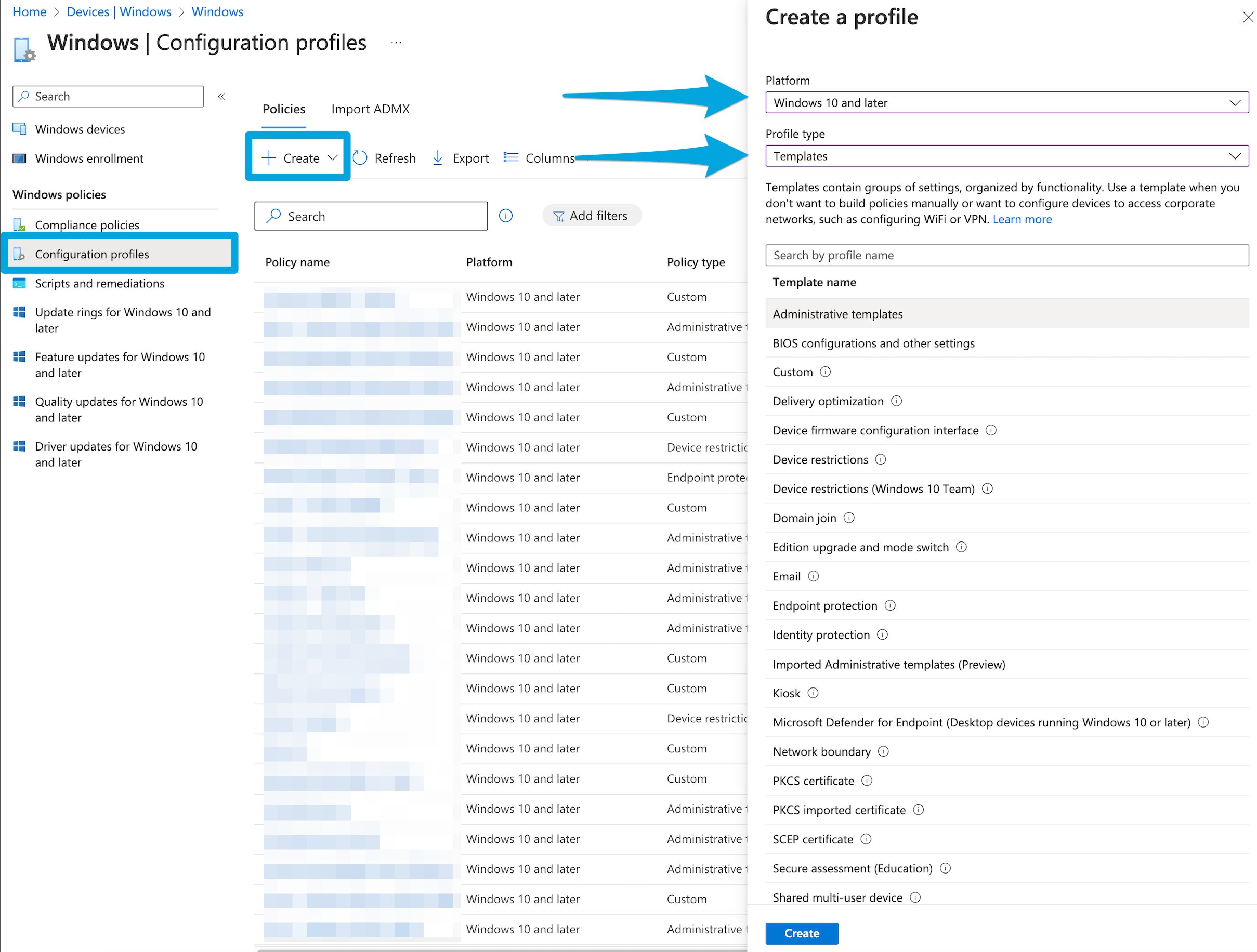
Task: Click the Windows devices sidebar icon
Action: (x=19, y=129)
